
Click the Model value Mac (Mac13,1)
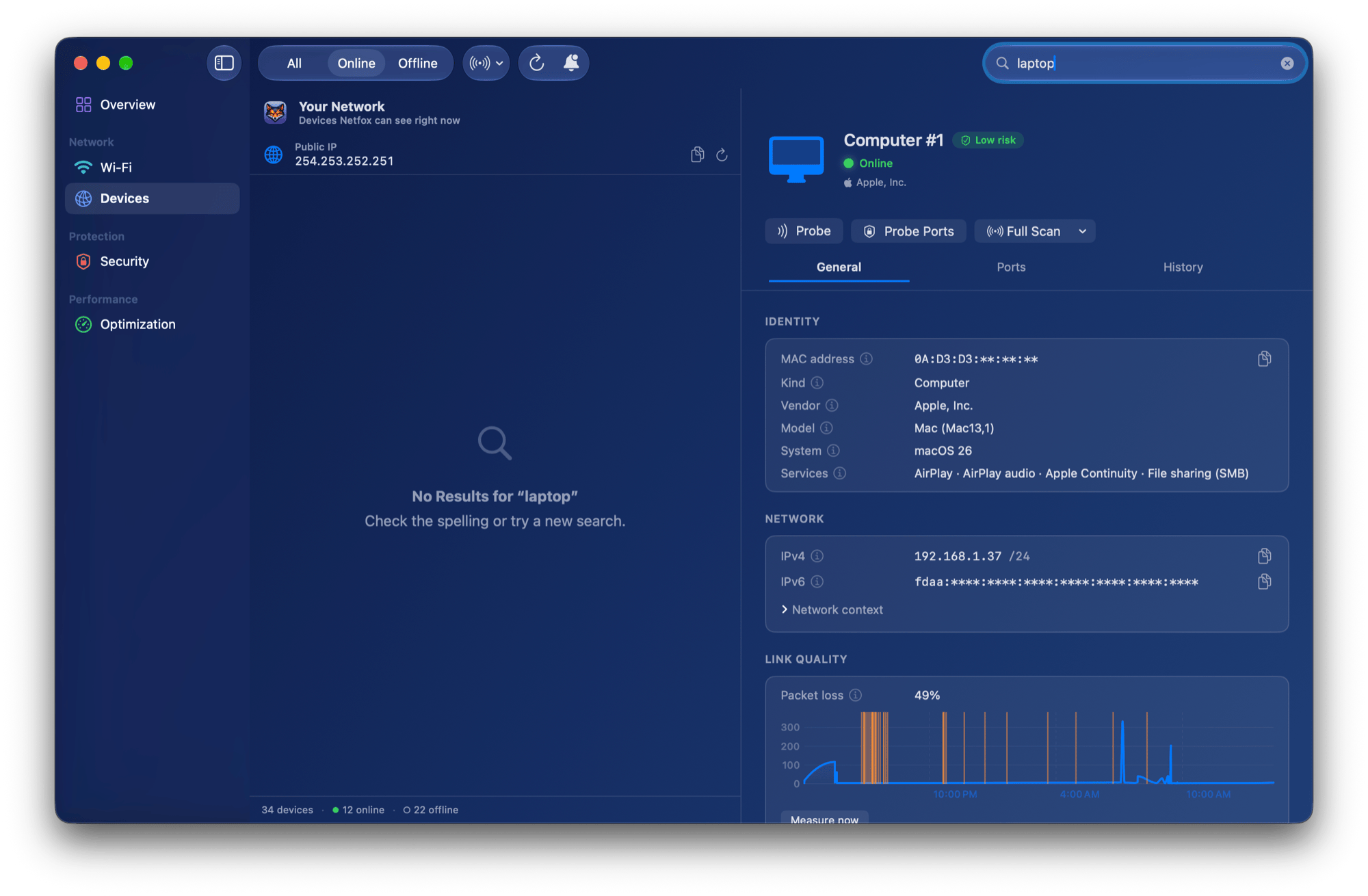954,428
